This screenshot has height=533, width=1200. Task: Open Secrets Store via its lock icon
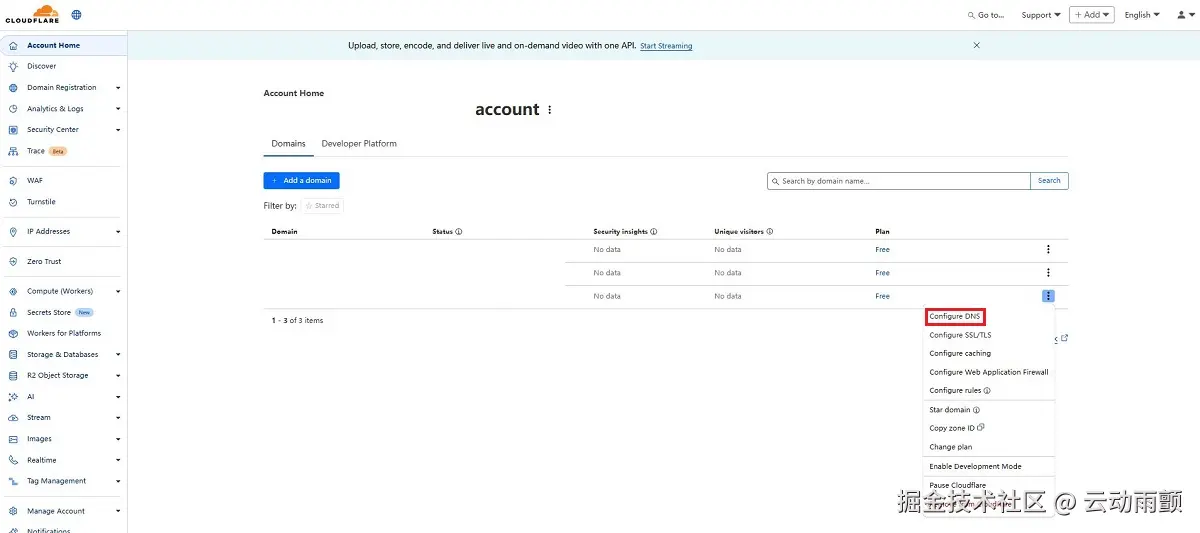(x=13, y=312)
